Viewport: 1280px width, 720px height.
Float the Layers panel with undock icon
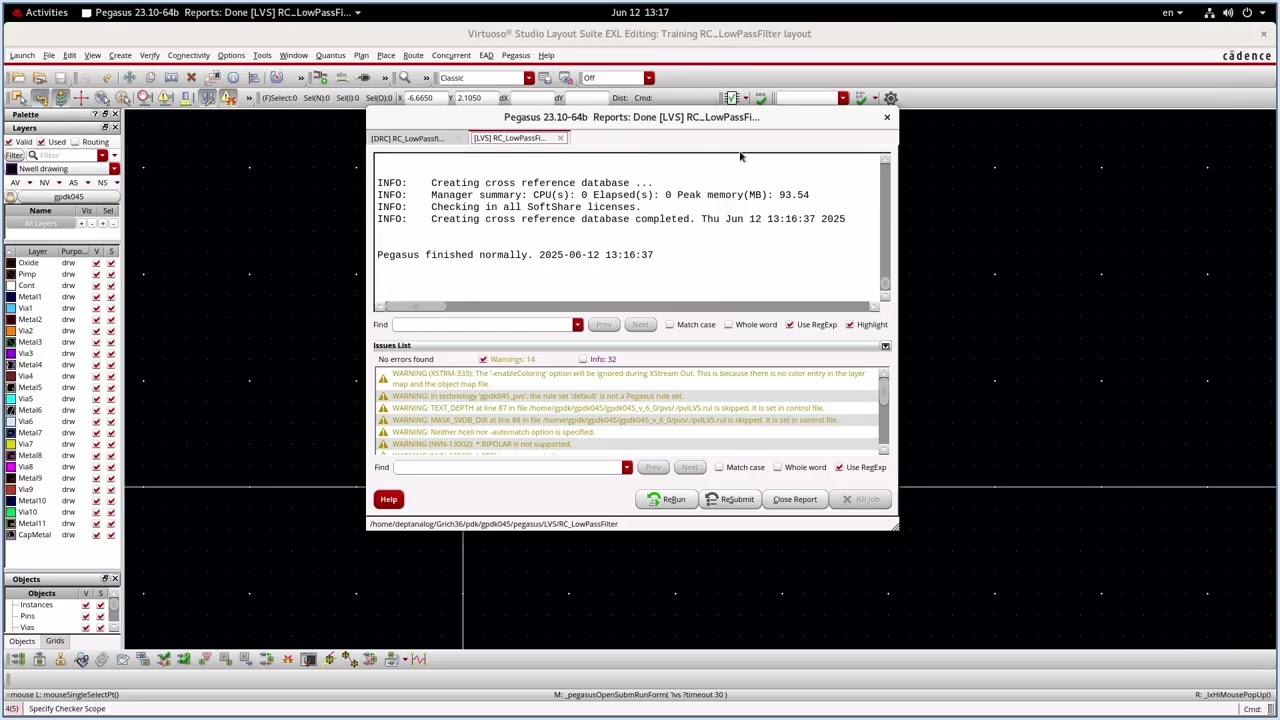pyautogui.click(x=105, y=128)
